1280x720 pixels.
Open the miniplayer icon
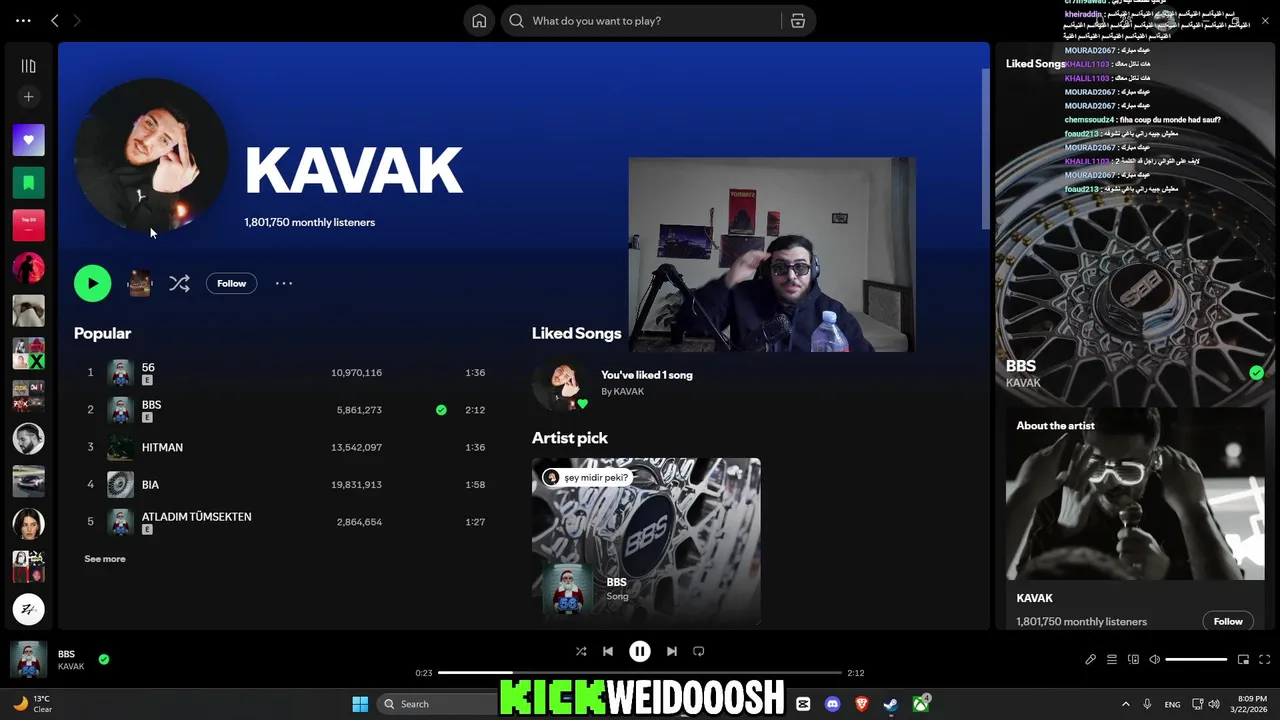coord(1243,660)
